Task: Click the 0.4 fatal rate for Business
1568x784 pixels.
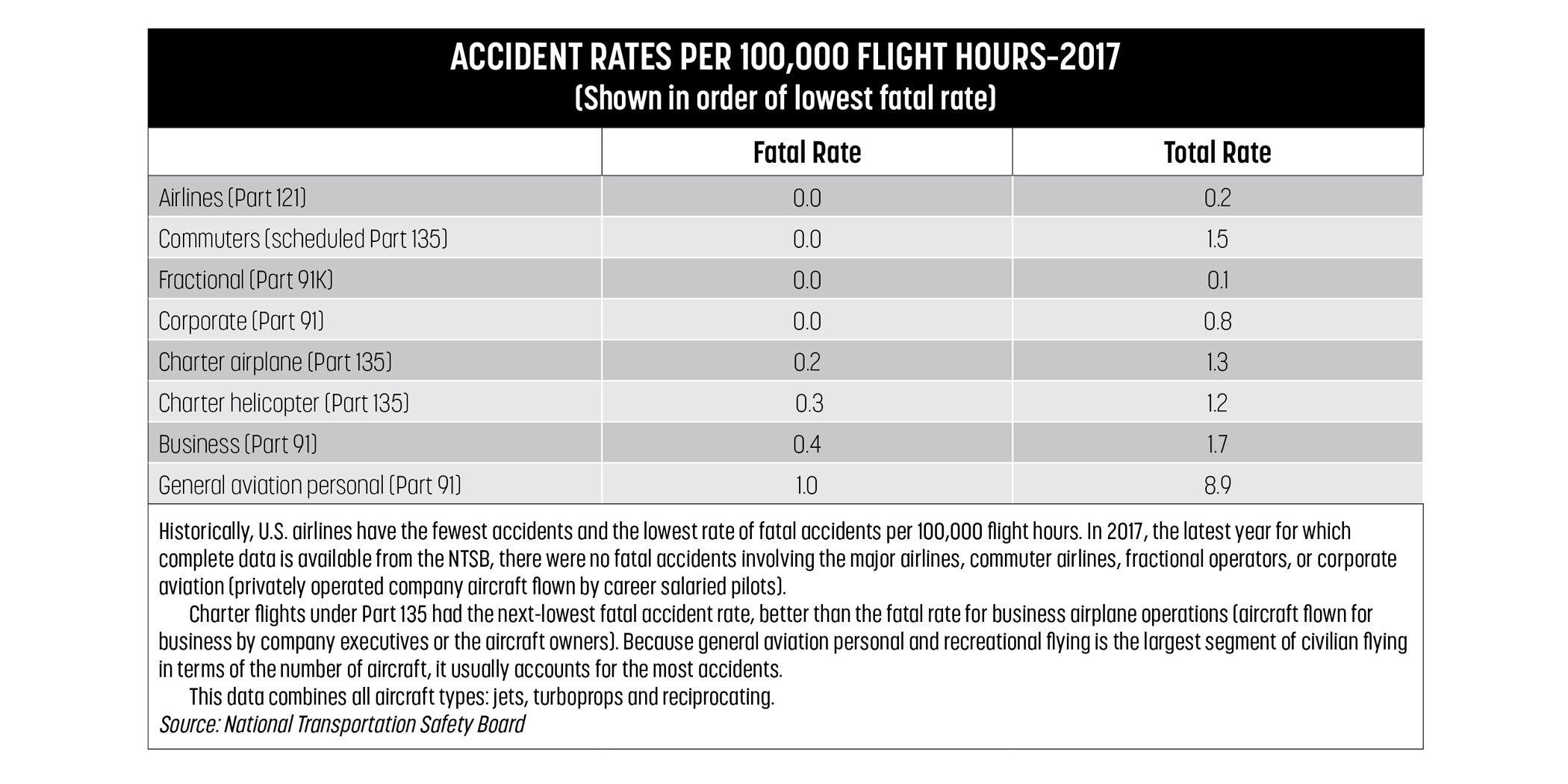Action: click(806, 444)
